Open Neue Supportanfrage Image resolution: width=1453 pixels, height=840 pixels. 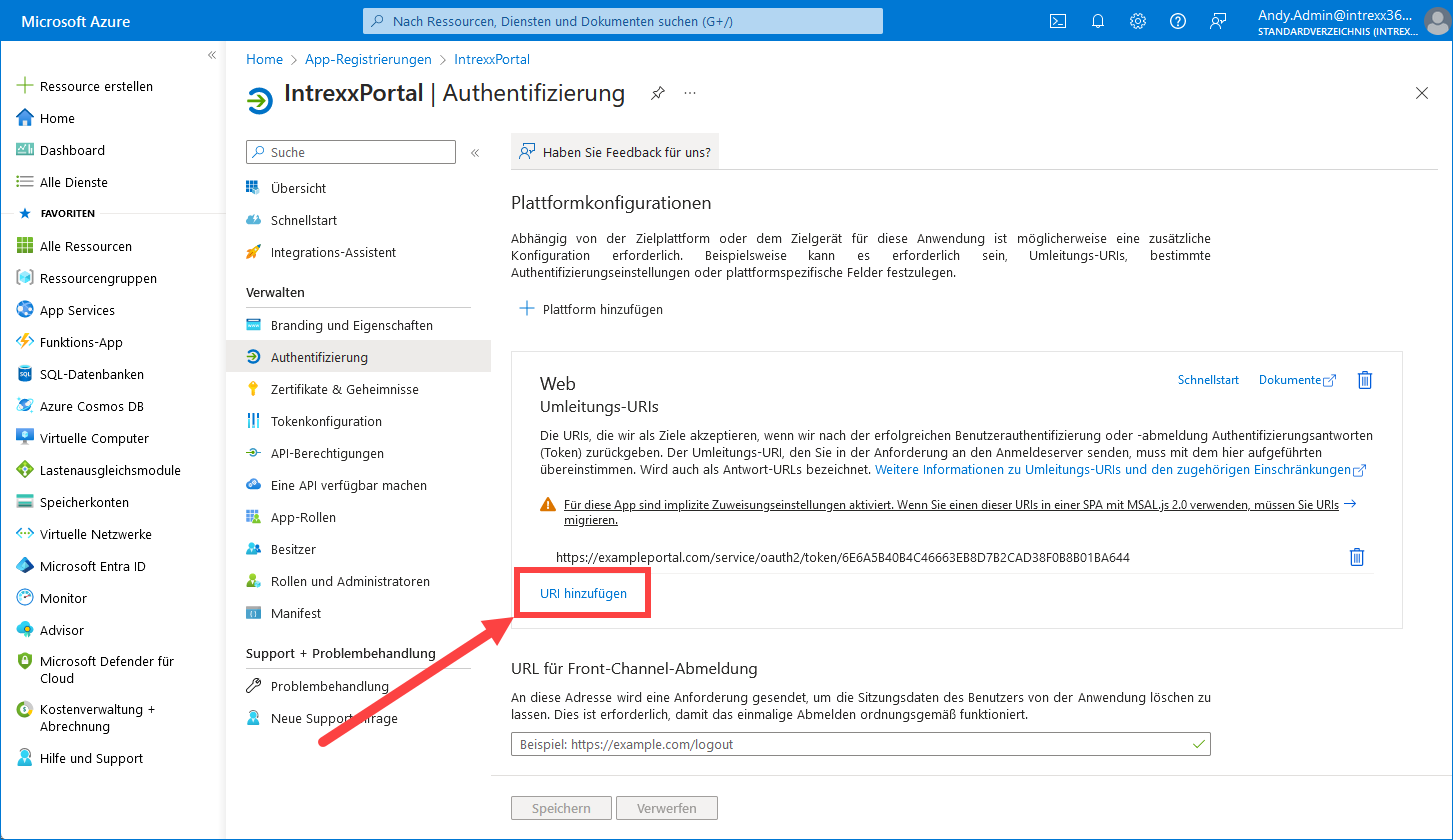[x=322, y=718]
